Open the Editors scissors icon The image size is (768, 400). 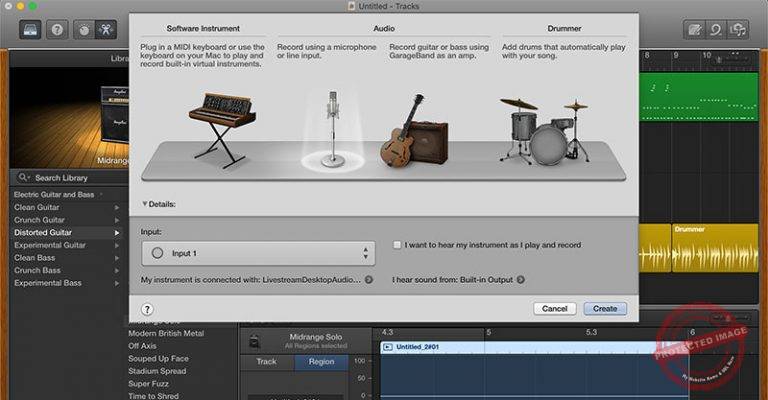[x=105, y=30]
